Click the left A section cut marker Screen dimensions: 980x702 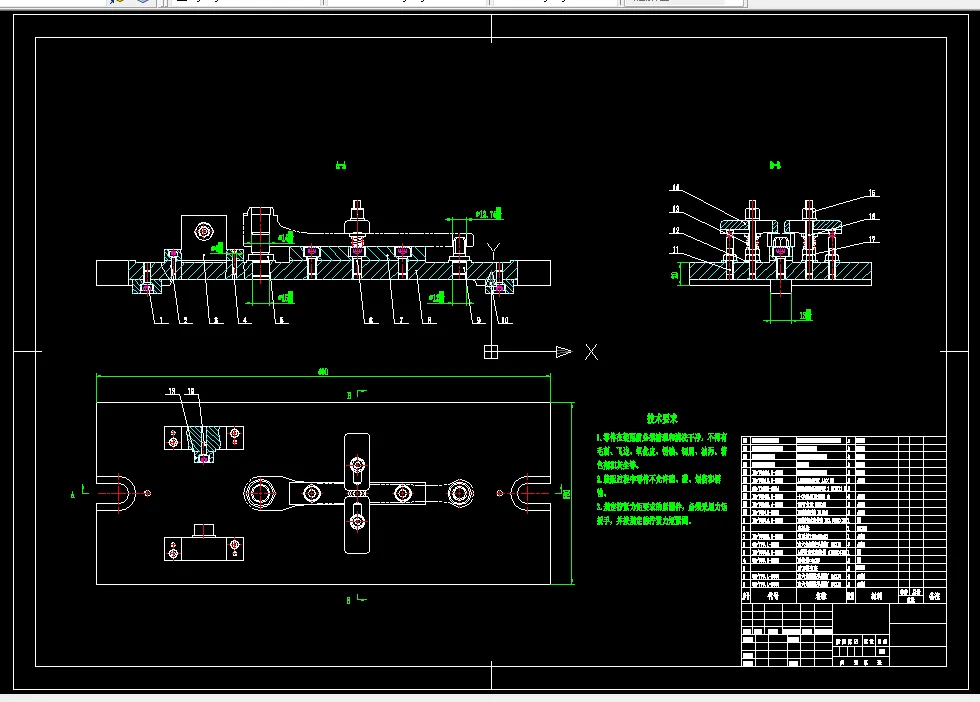pyautogui.click(x=79, y=492)
